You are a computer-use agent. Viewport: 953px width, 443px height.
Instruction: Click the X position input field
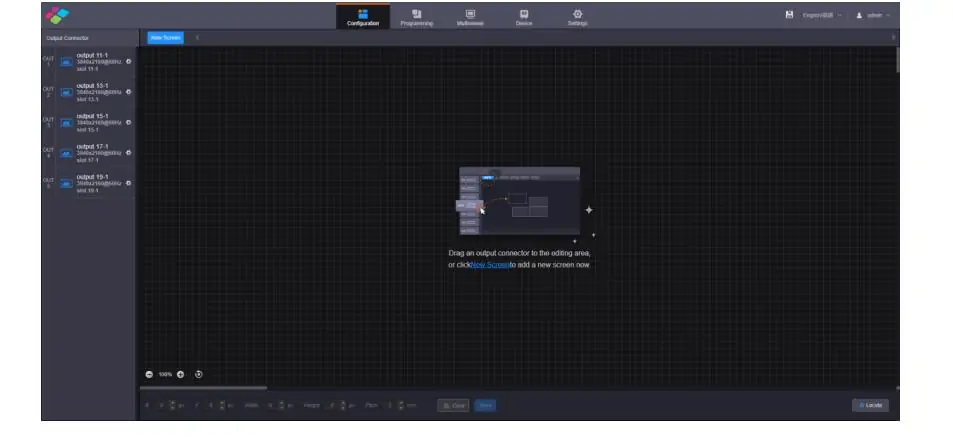pyautogui.click(x=162, y=405)
